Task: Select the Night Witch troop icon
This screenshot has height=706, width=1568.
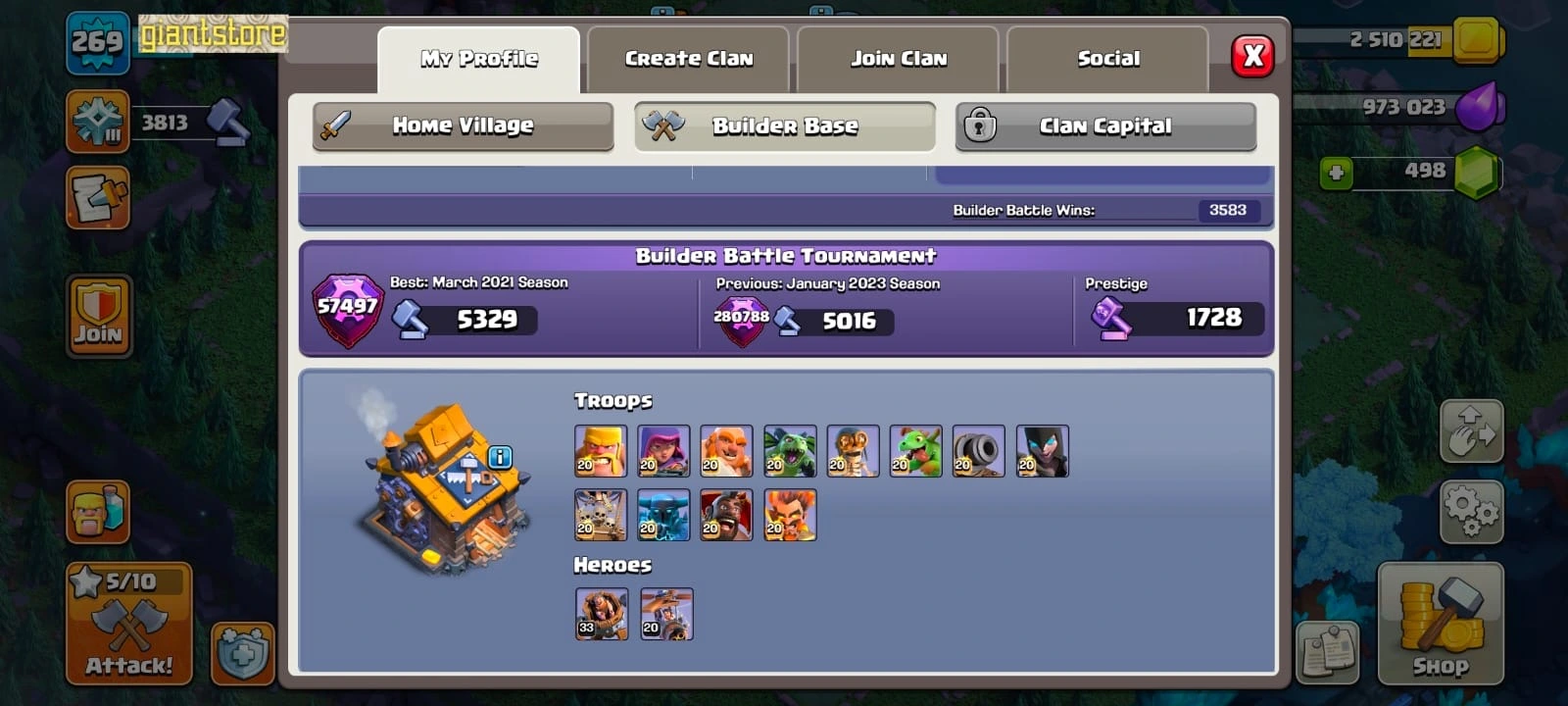Action: 1042,451
